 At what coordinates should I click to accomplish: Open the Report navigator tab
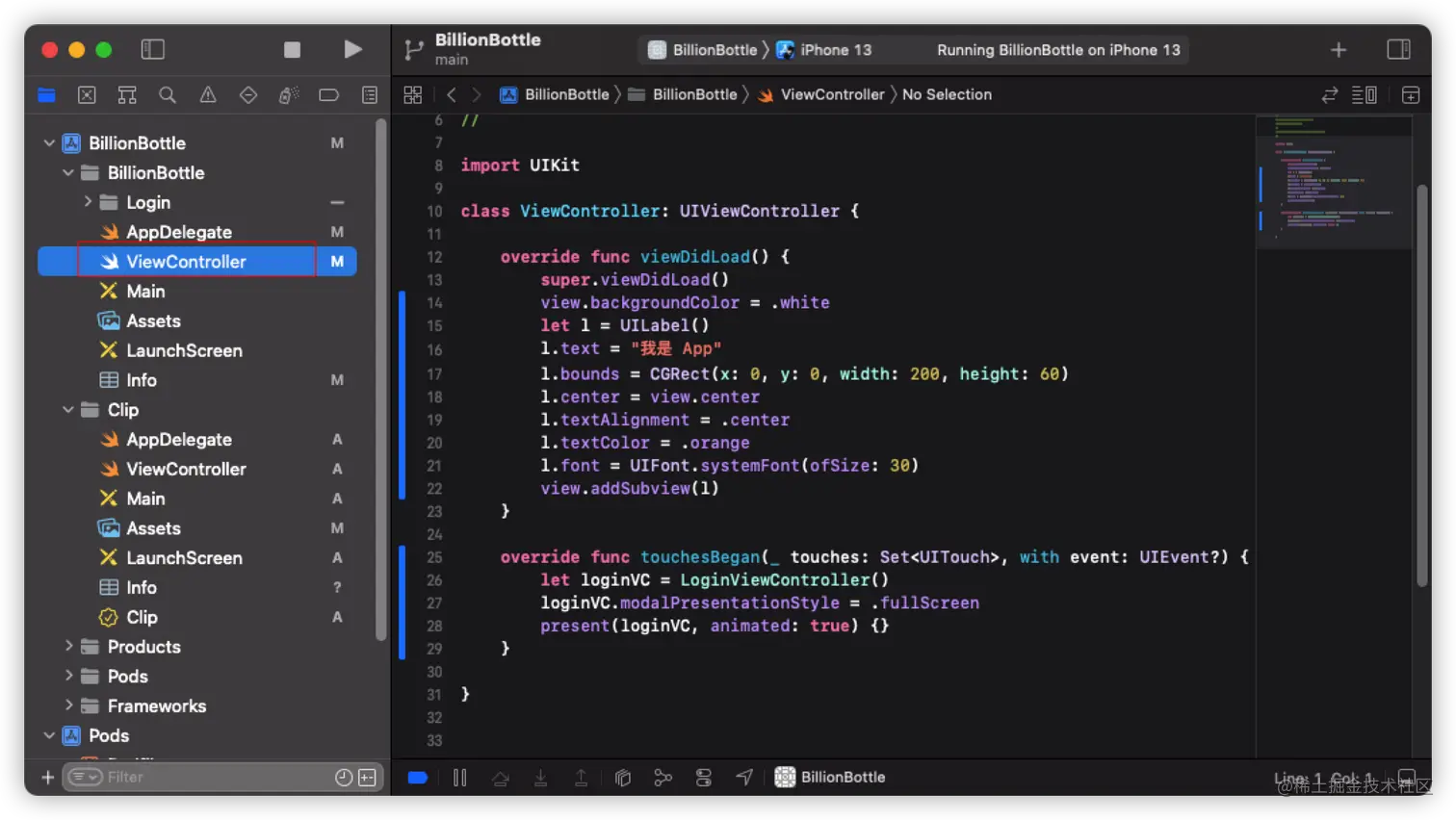(x=370, y=94)
